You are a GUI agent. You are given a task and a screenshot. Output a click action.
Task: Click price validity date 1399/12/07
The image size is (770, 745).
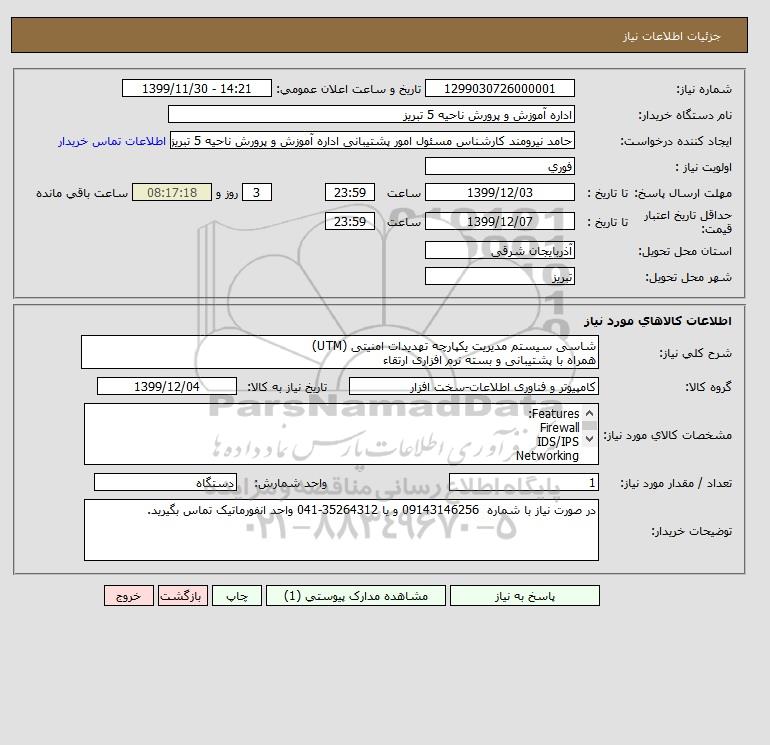[x=499, y=221]
